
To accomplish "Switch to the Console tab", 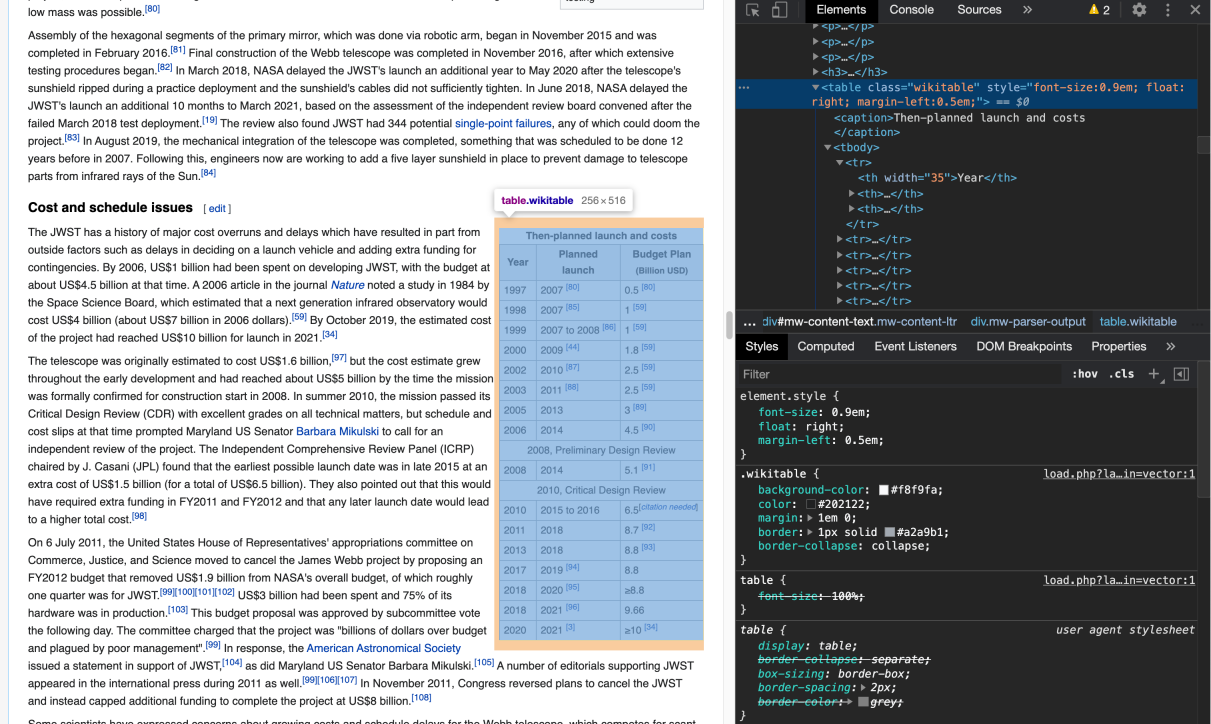I will pos(911,10).
